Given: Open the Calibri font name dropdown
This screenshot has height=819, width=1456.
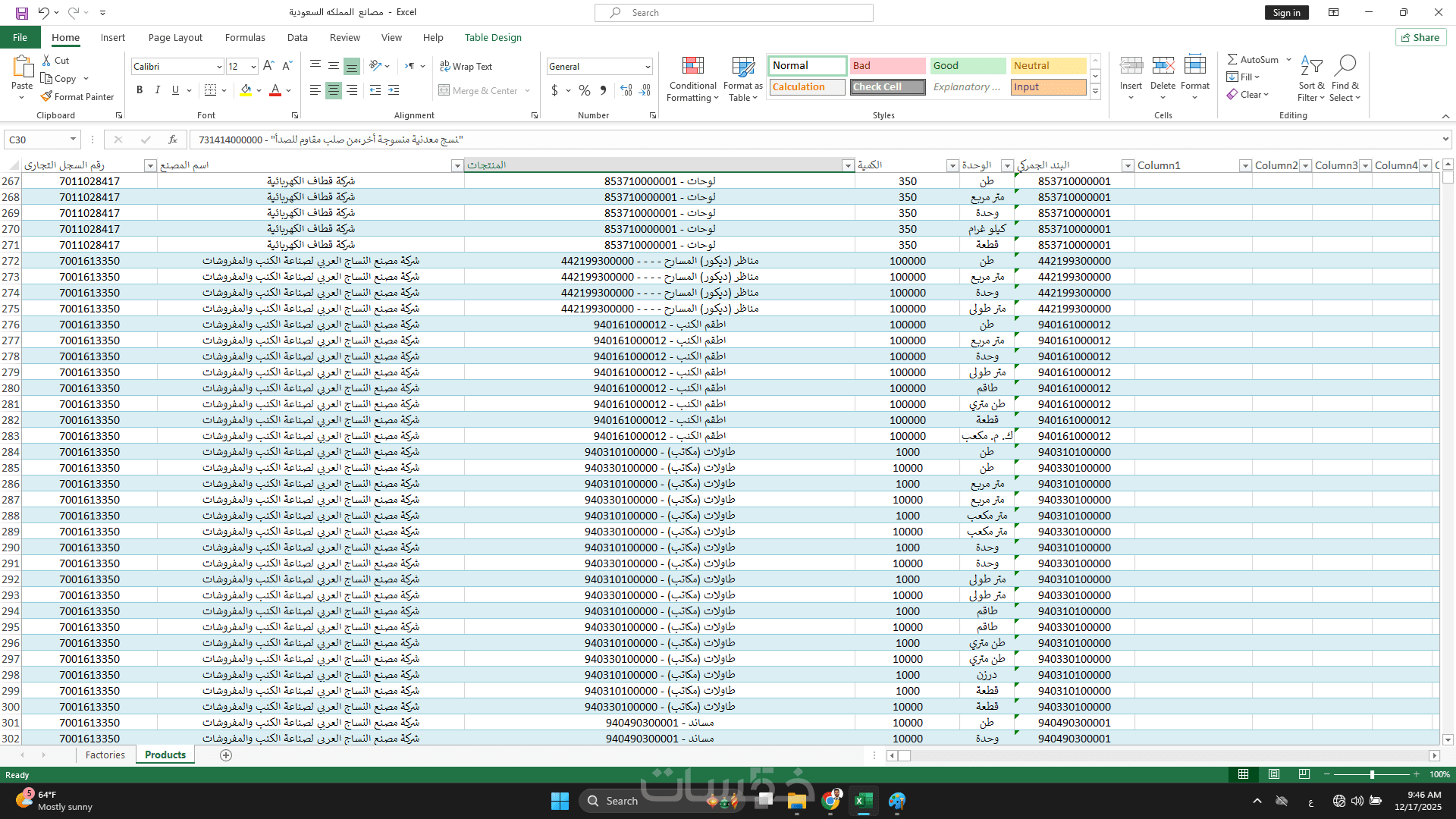Looking at the screenshot, I should point(219,67).
